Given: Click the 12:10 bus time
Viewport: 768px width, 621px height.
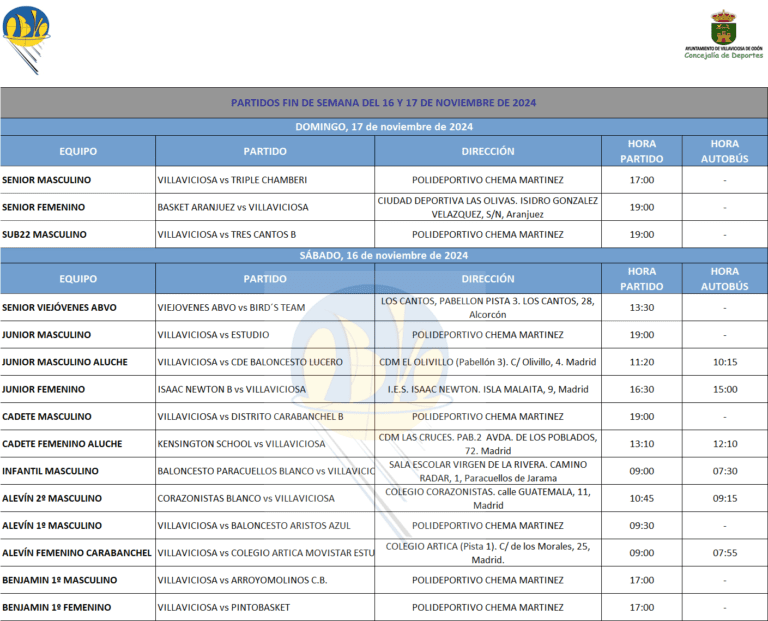Looking at the screenshot, I should point(725,444).
